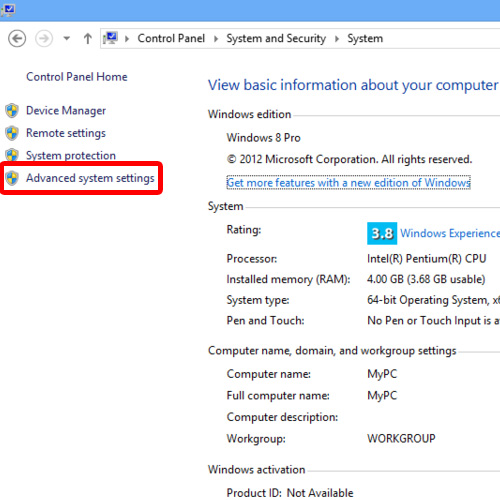Open the Control Panel Home link
Screen dimensions: 500x500
tap(77, 77)
